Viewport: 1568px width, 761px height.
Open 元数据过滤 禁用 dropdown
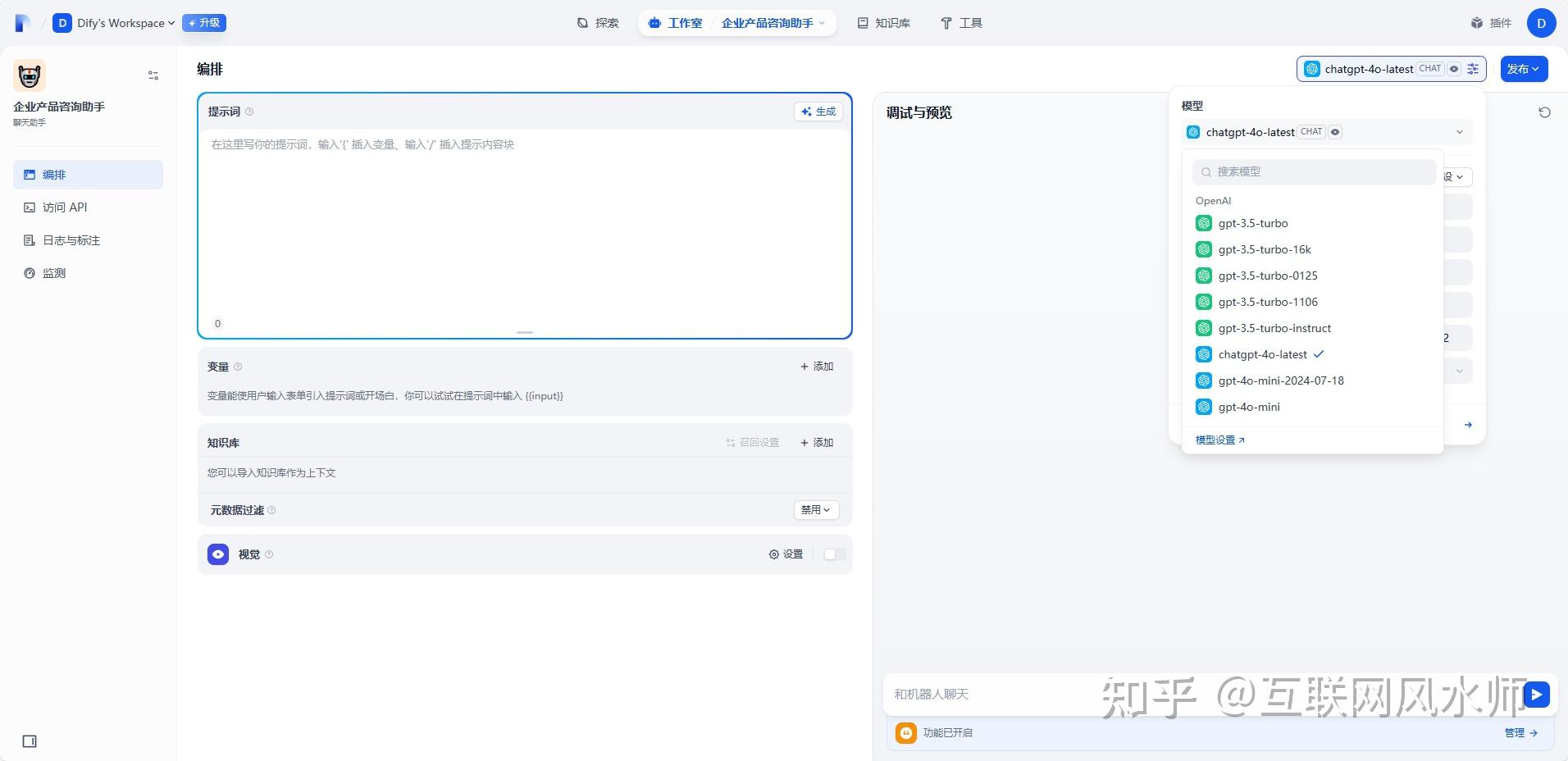(816, 510)
